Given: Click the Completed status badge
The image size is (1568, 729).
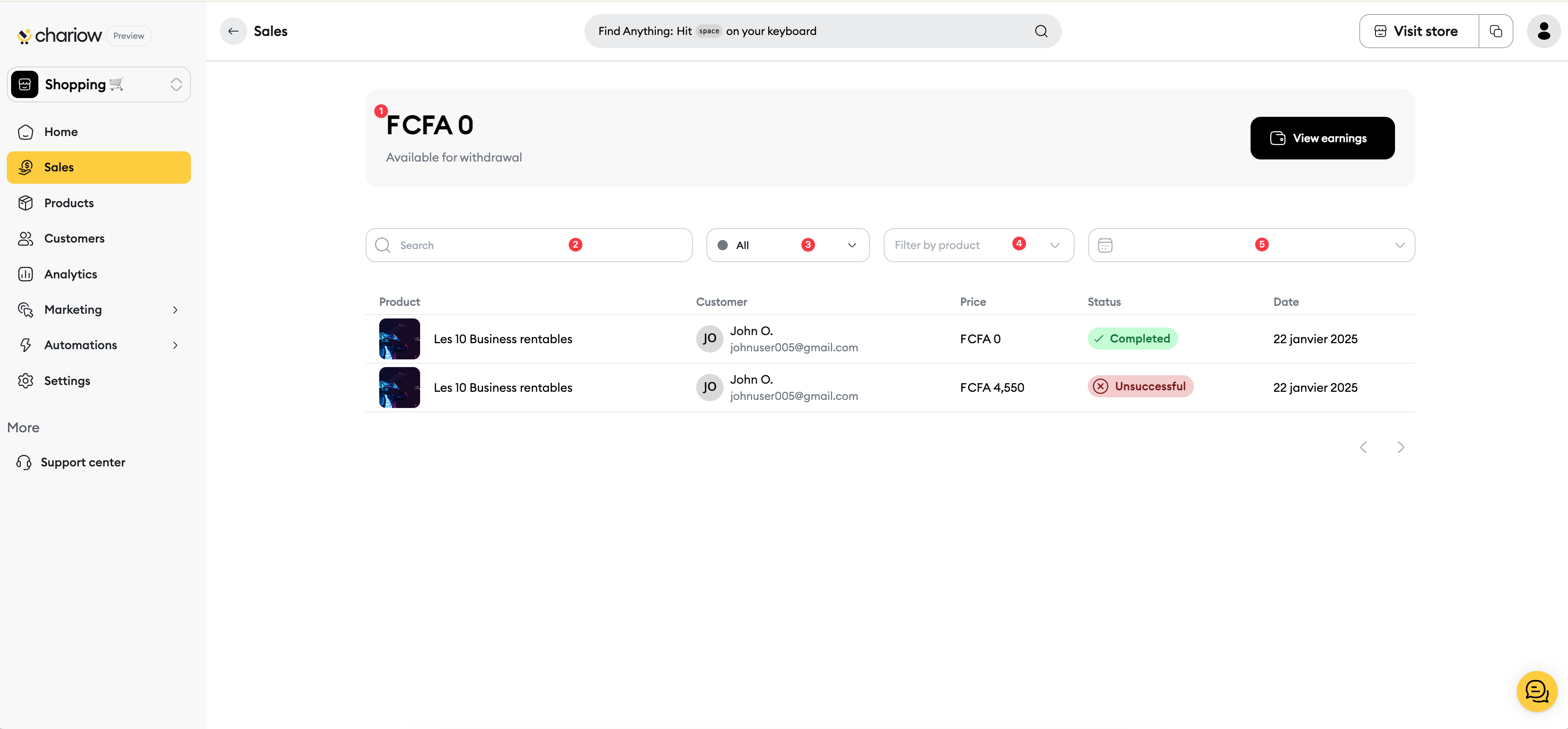Looking at the screenshot, I should (x=1132, y=338).
